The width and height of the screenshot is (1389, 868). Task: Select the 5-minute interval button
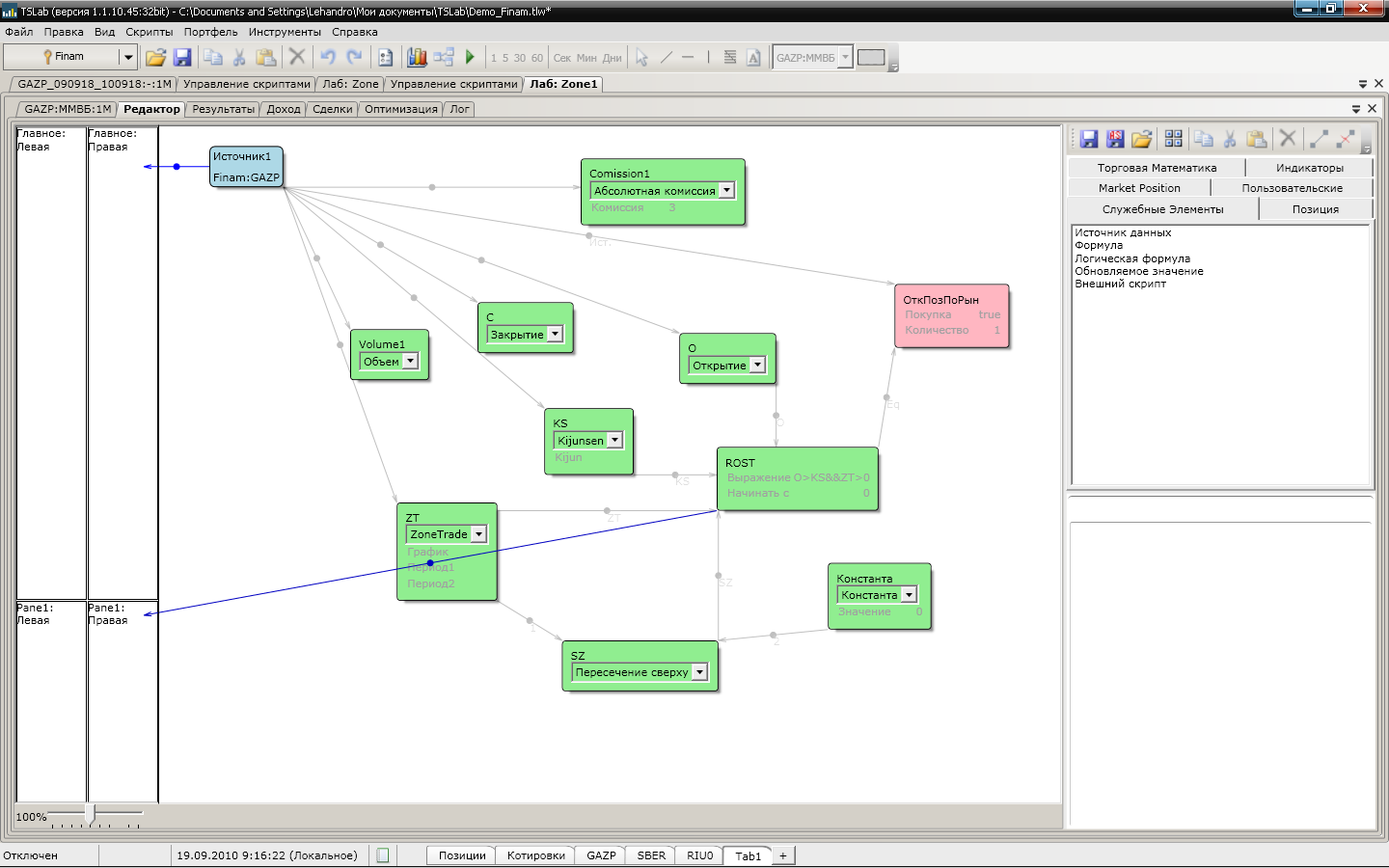[x=505, y=58]
